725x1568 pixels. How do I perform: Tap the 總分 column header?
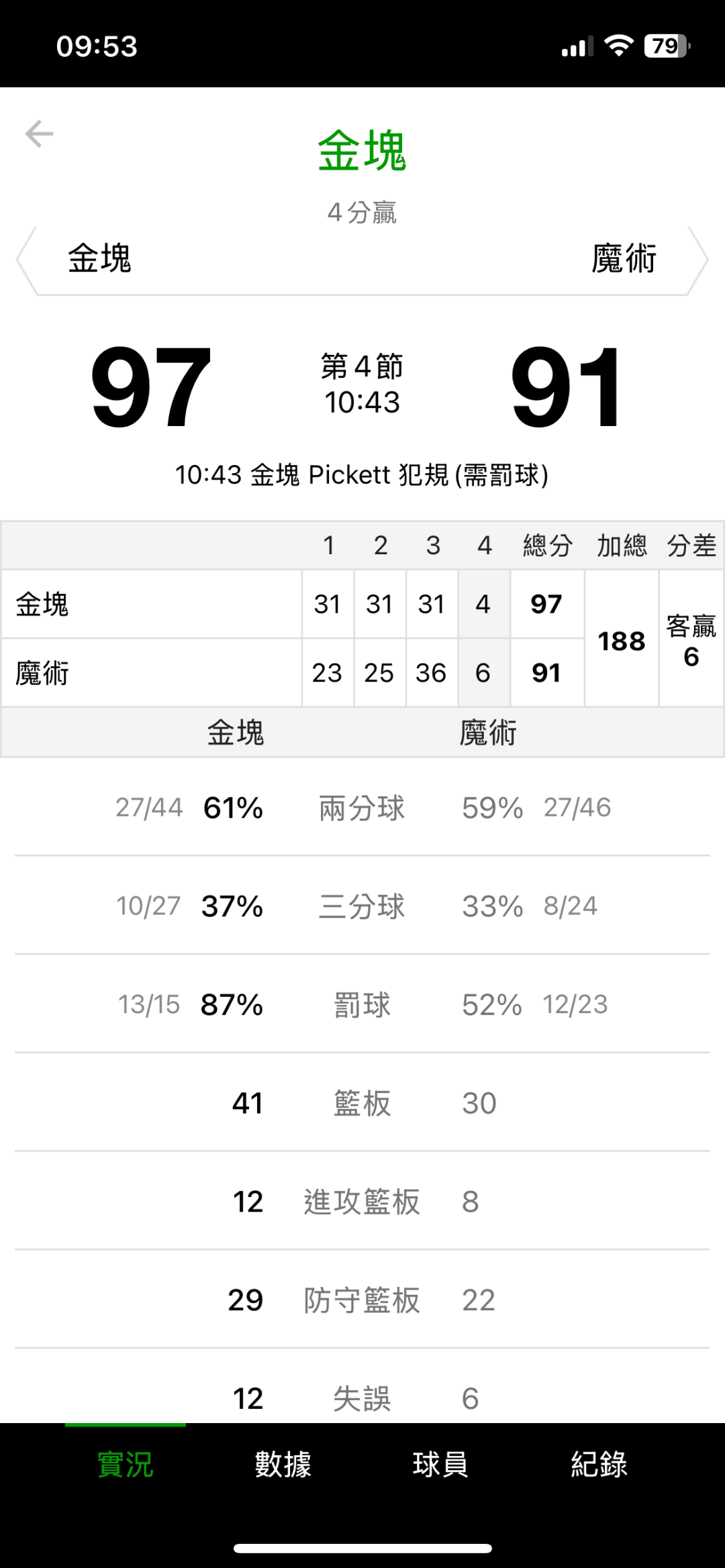pos(547,545)
